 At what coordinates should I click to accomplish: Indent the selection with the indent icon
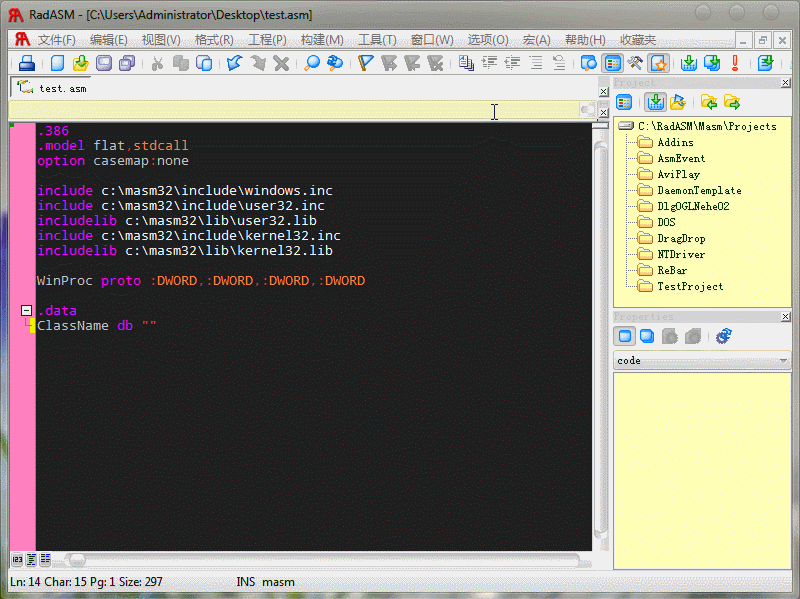pyautogui.click(x=489, y=63)
